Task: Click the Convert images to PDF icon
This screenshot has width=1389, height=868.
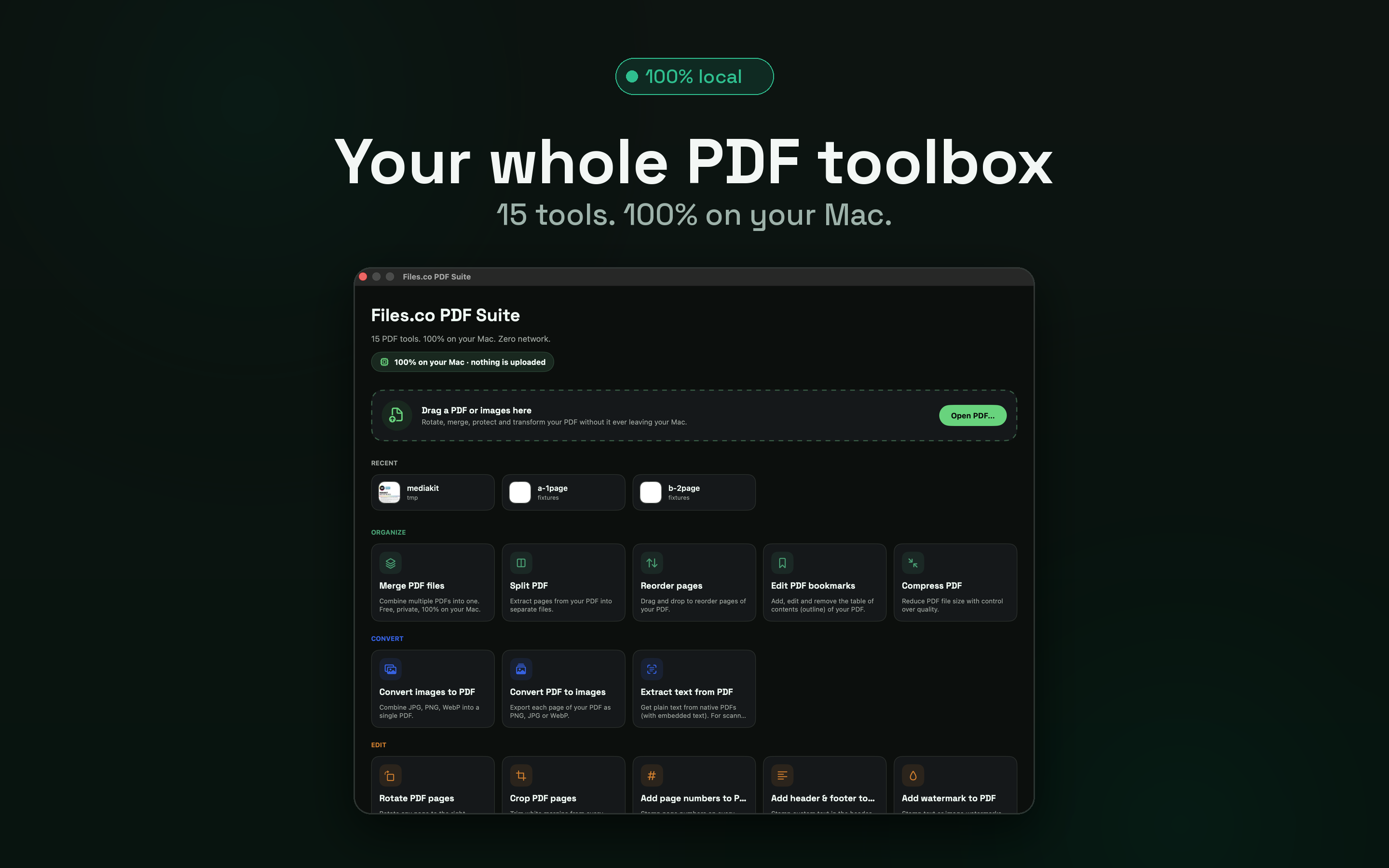Action: coord(390,669)
